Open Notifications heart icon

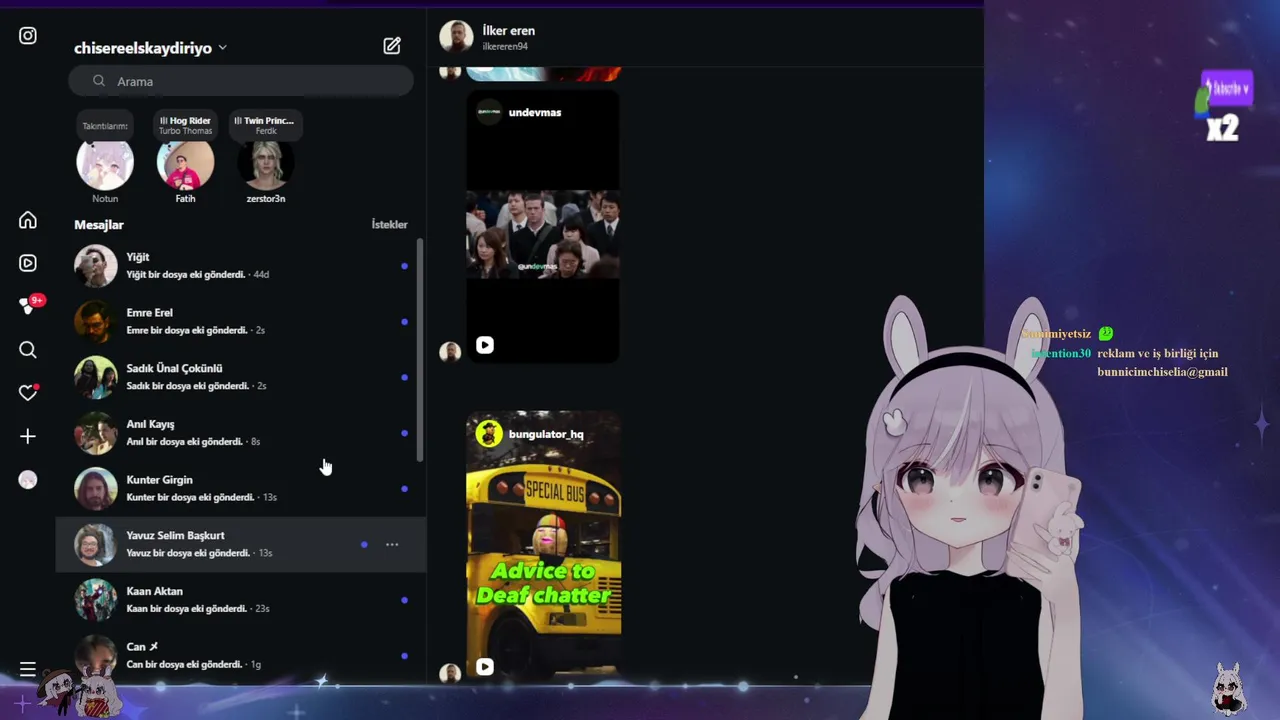[28, 393]
